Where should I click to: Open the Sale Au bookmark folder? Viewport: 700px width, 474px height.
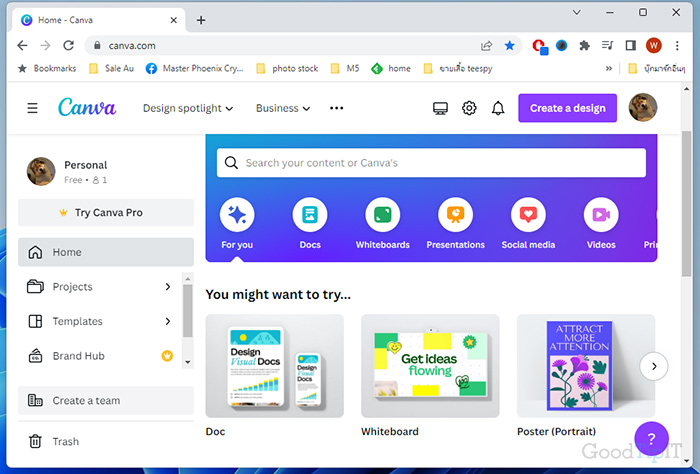tap(112, 68)
